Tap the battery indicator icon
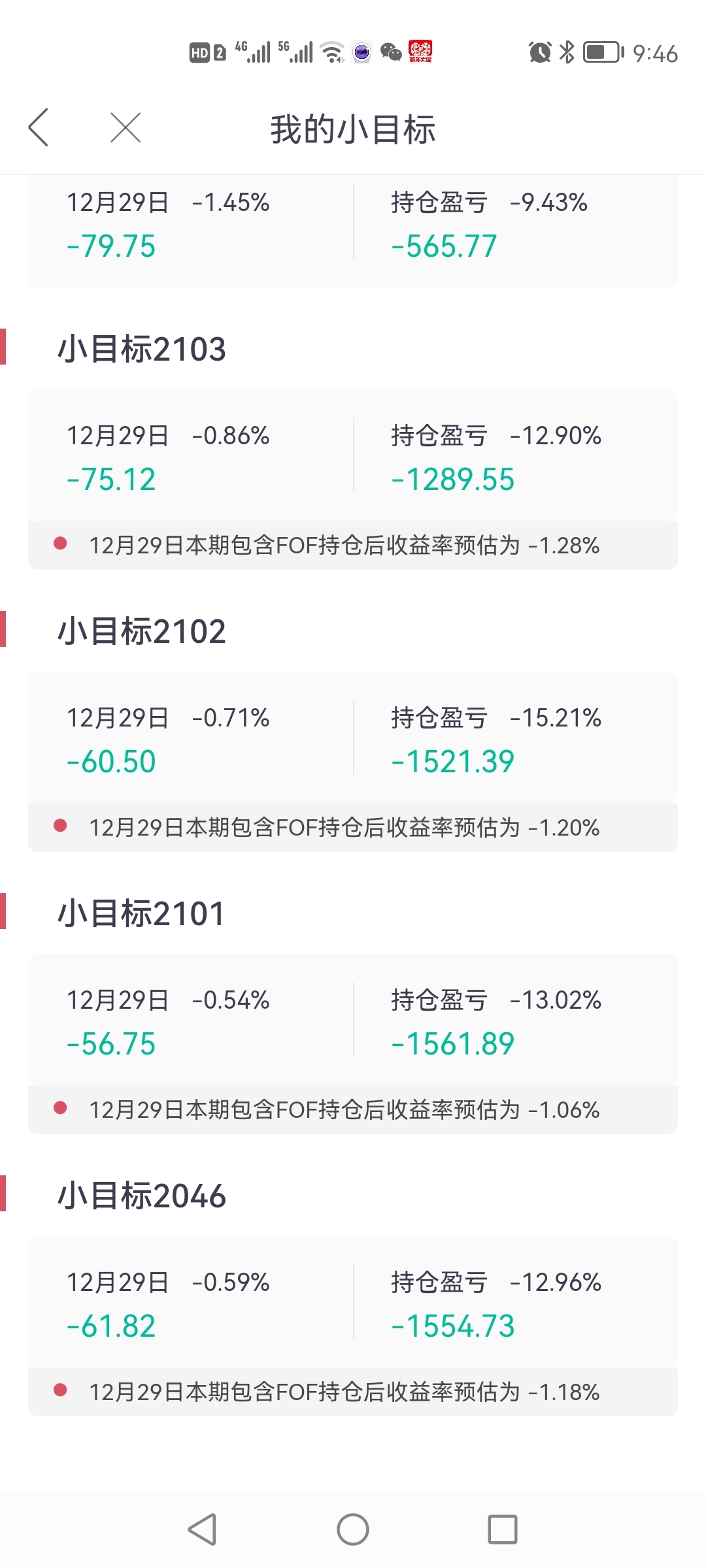 (603, 52)
